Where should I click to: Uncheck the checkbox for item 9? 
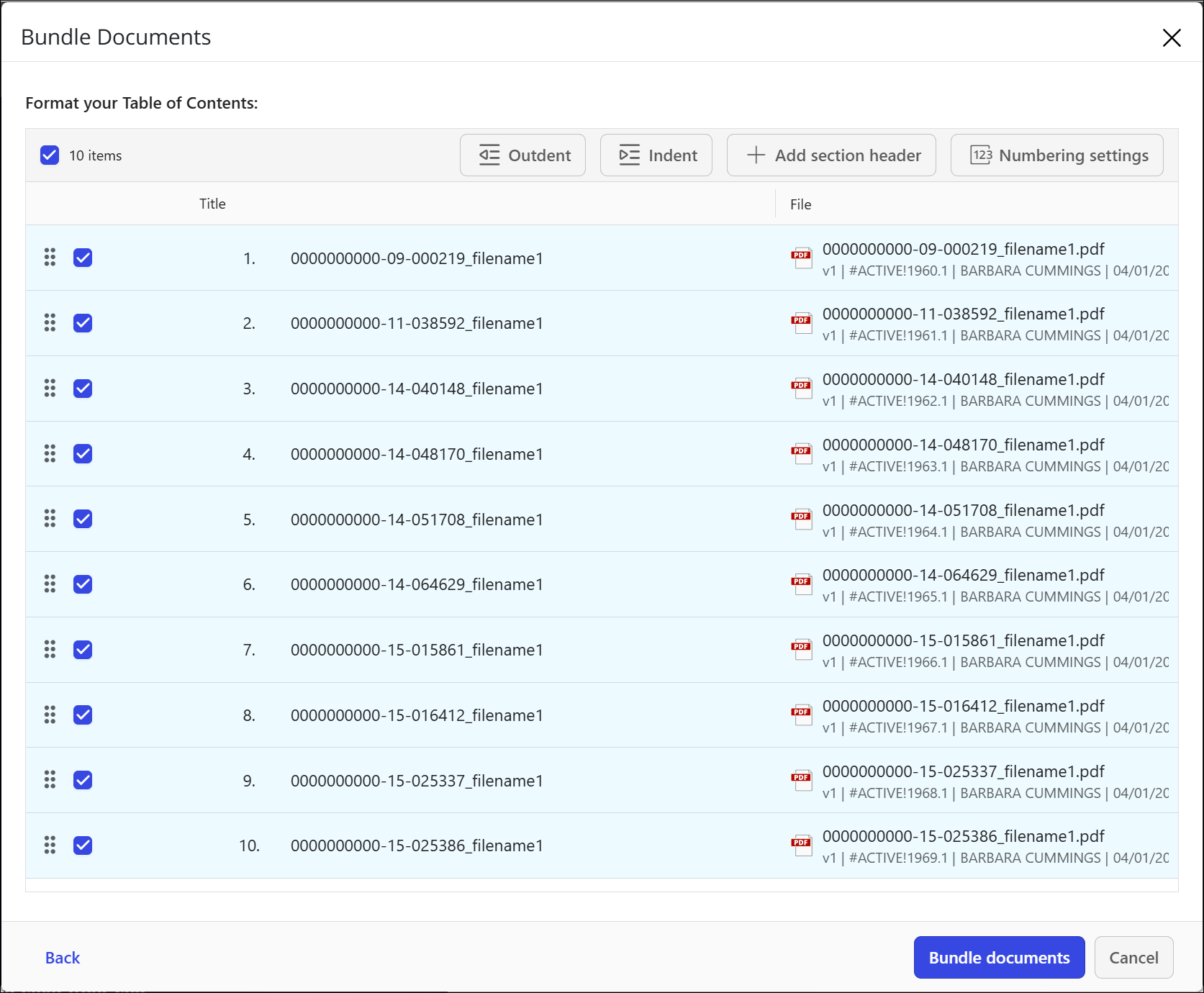(83, 780)
